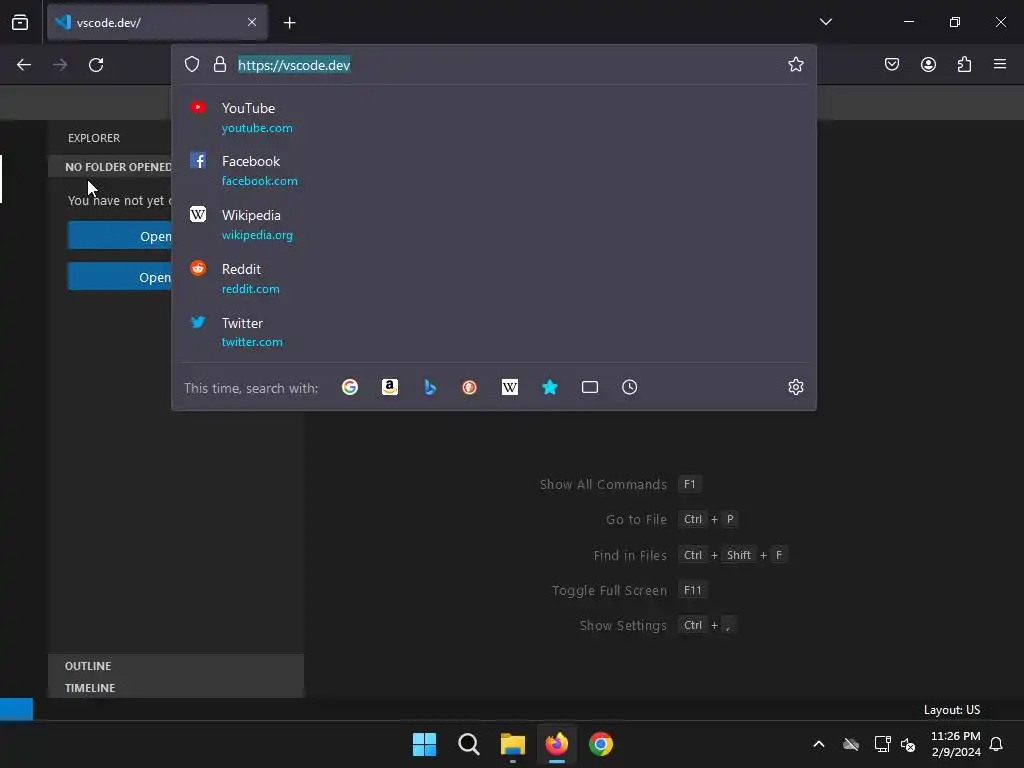Open Save to Pocket icon
Viewport: 1024px width, 768px height.
point(892,64)
